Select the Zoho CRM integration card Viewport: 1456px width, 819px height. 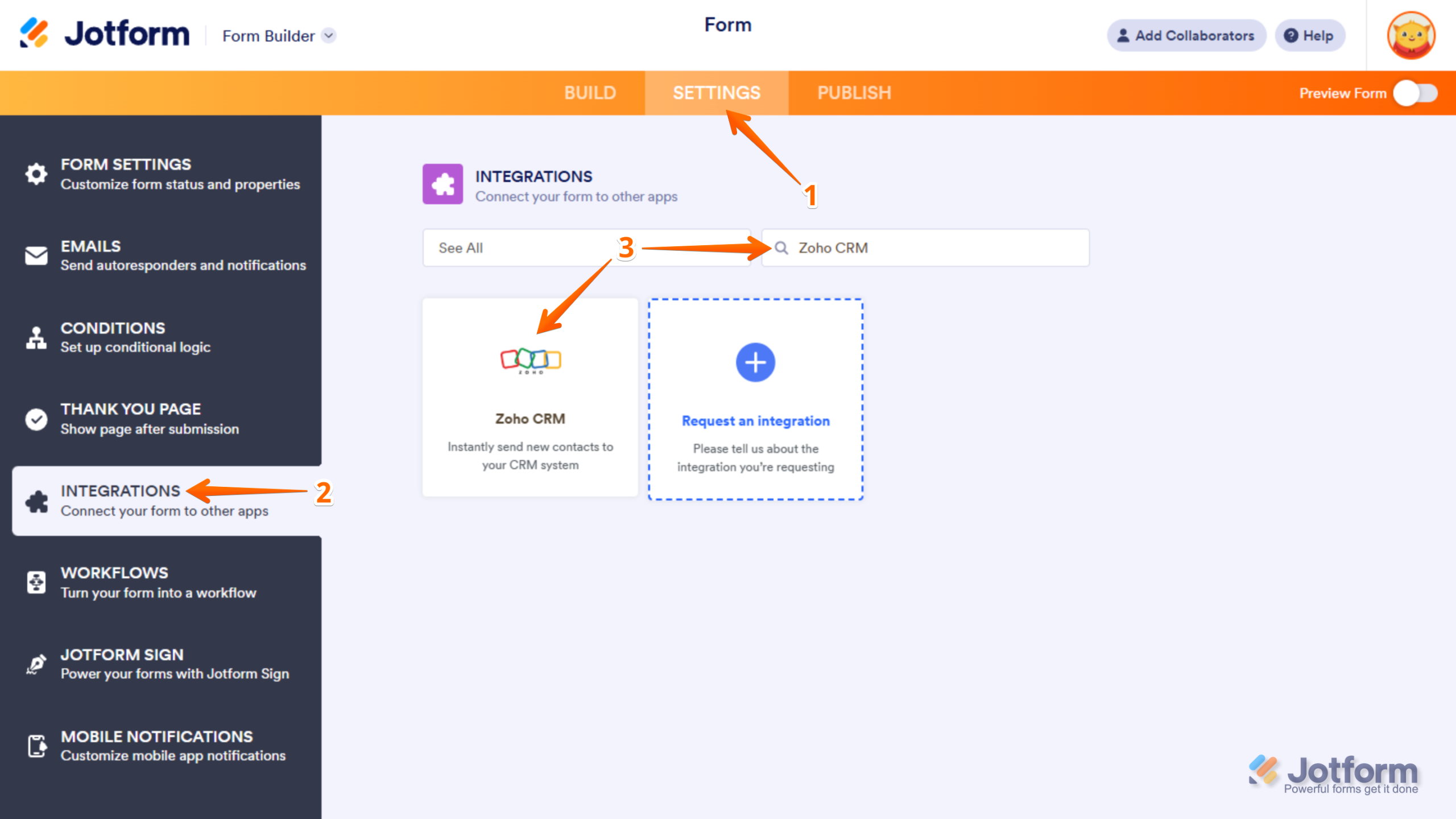[530, 398]
